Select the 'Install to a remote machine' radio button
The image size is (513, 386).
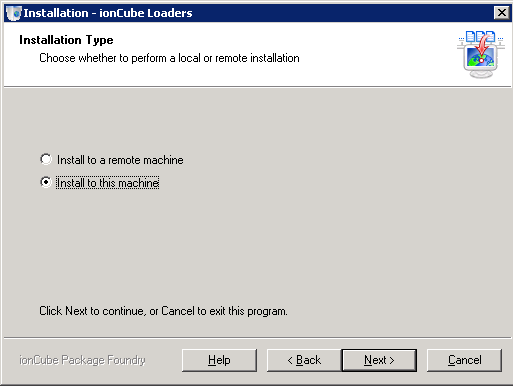coord(46,159)
